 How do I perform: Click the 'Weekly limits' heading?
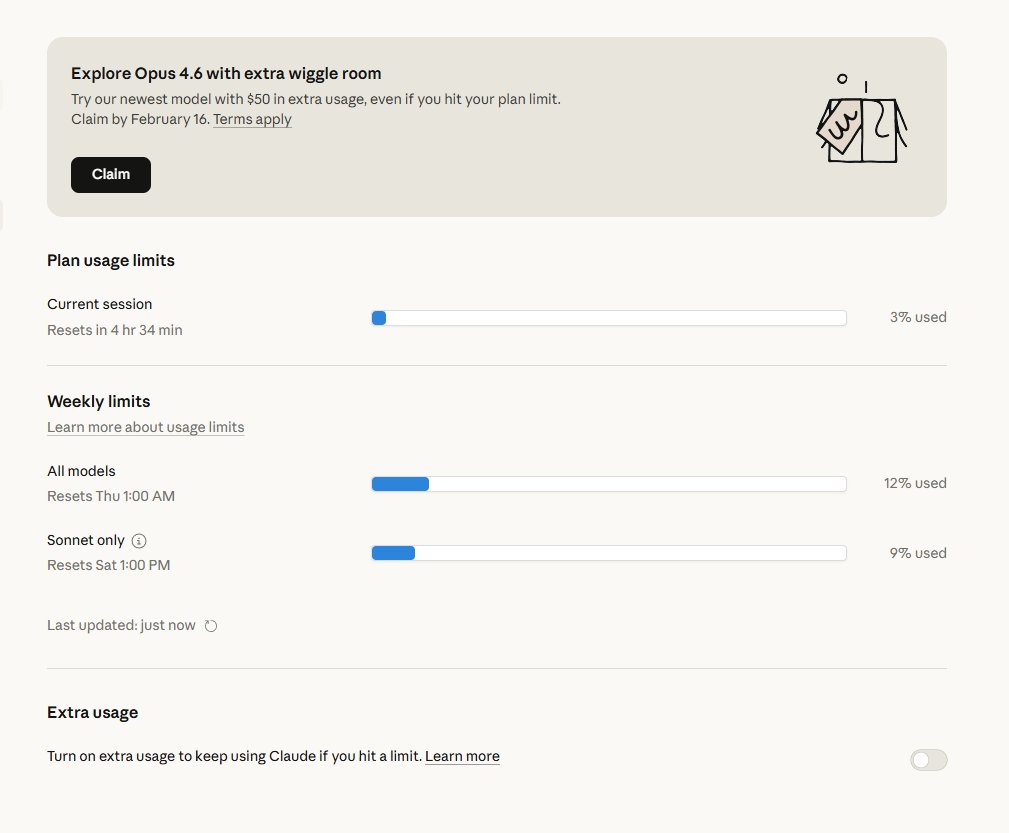click(x=98, y=402)
